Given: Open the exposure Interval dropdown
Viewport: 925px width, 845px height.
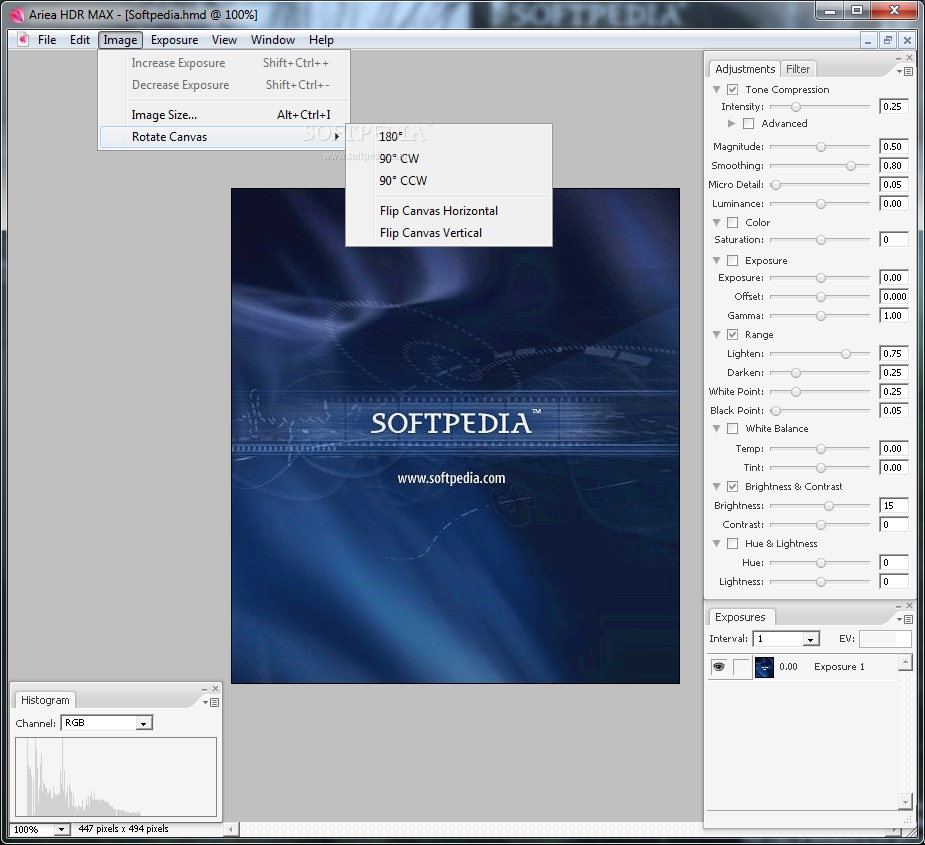Looking at the screenshot, I should pos(811,639).
